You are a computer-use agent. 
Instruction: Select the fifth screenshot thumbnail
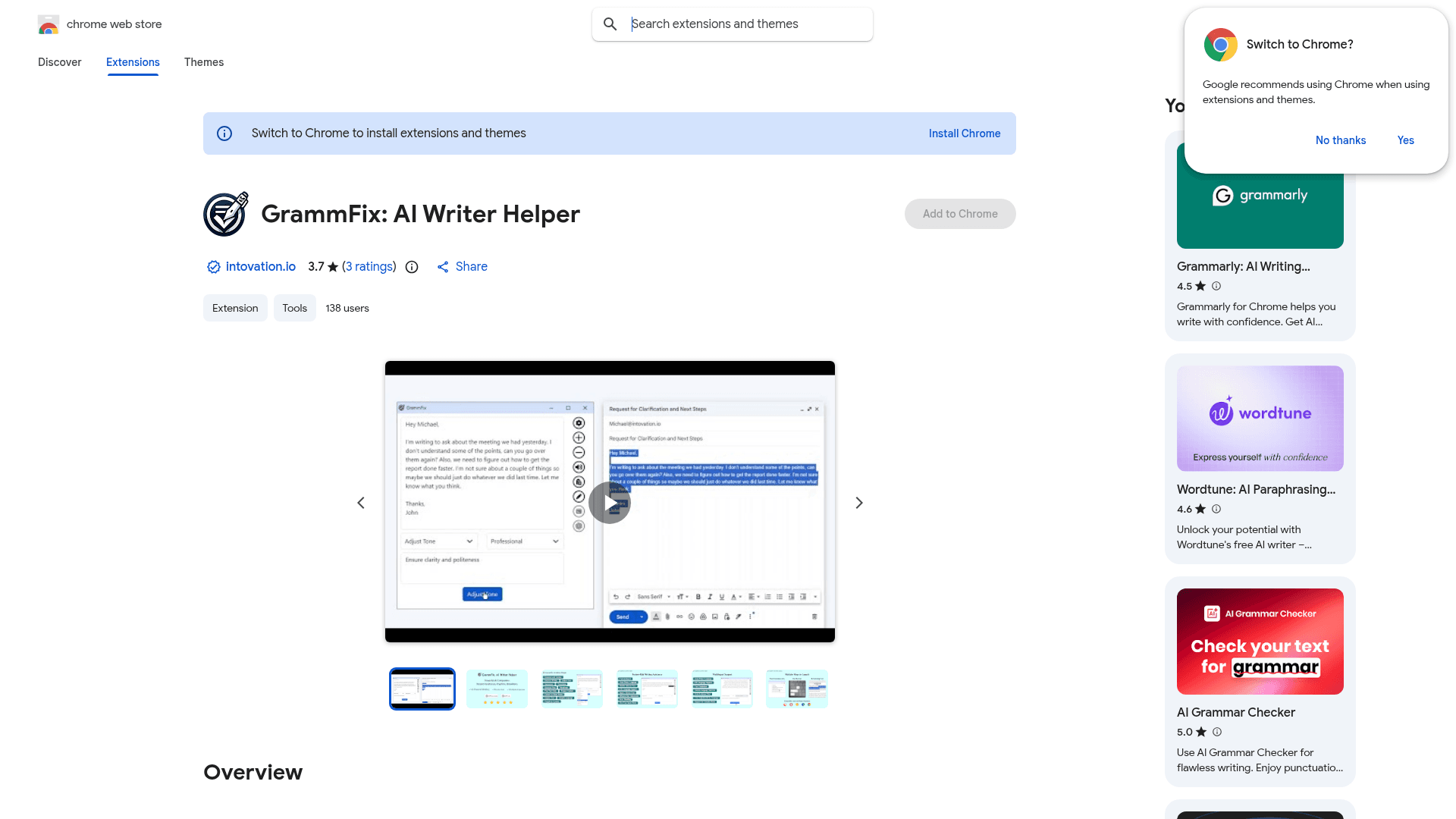coord(722,689)
